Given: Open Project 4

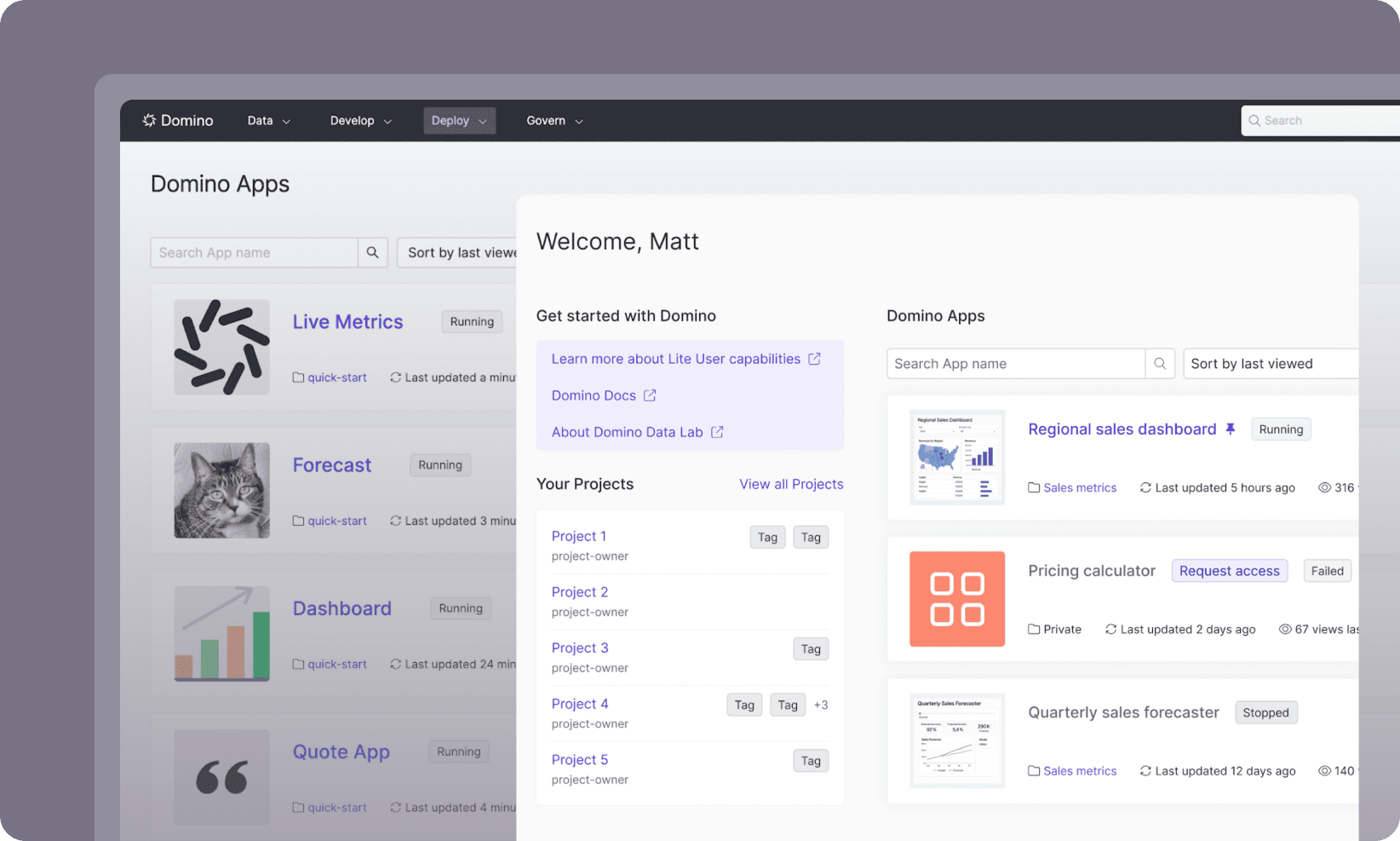Looking at the screenshot, I should coord(579,704).
